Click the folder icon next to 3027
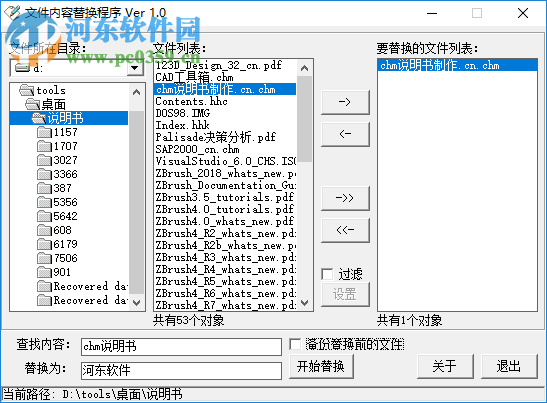 [44, 160]
